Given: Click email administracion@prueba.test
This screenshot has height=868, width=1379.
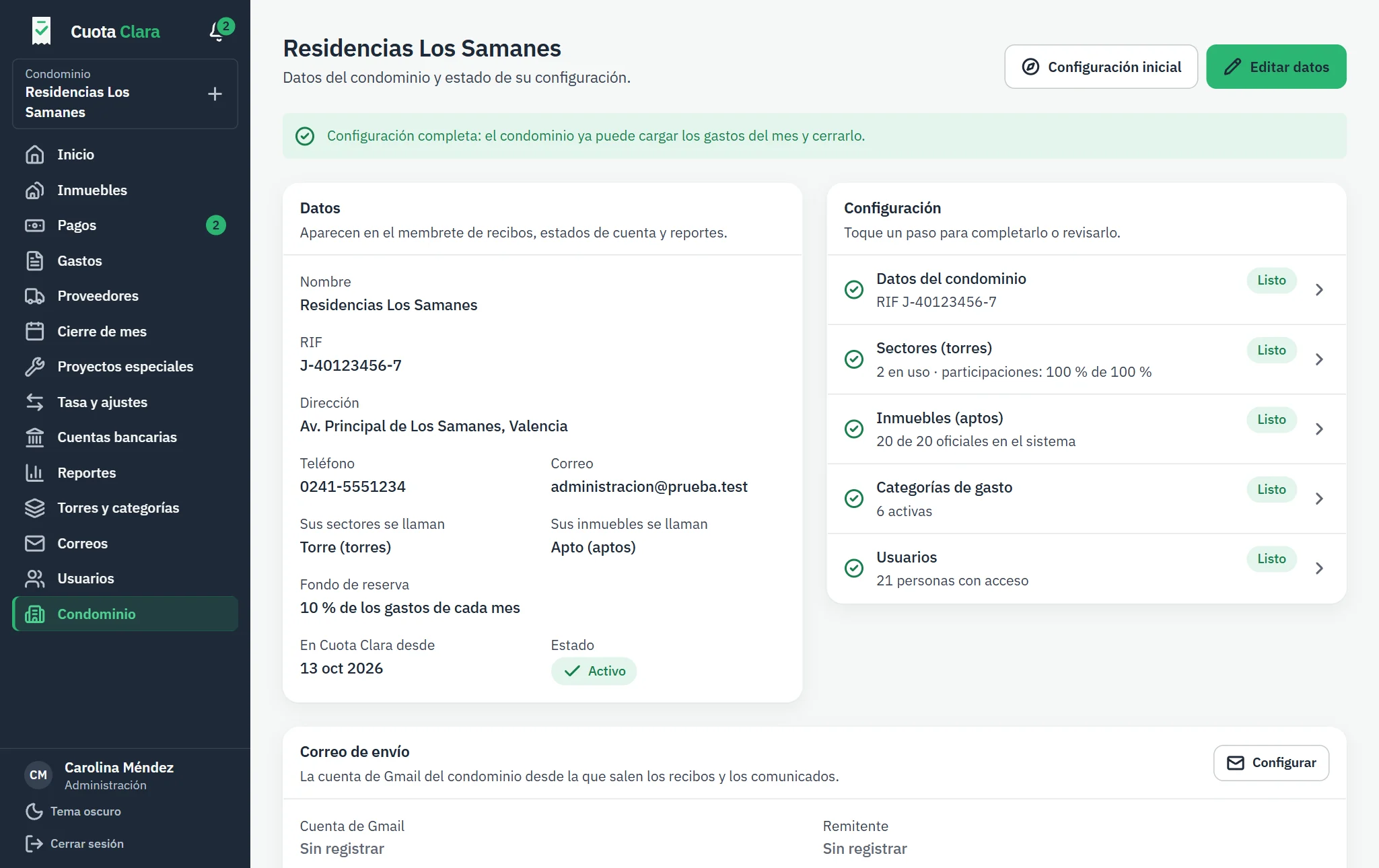Looking at the screenshot, I should tap(649, 487).
